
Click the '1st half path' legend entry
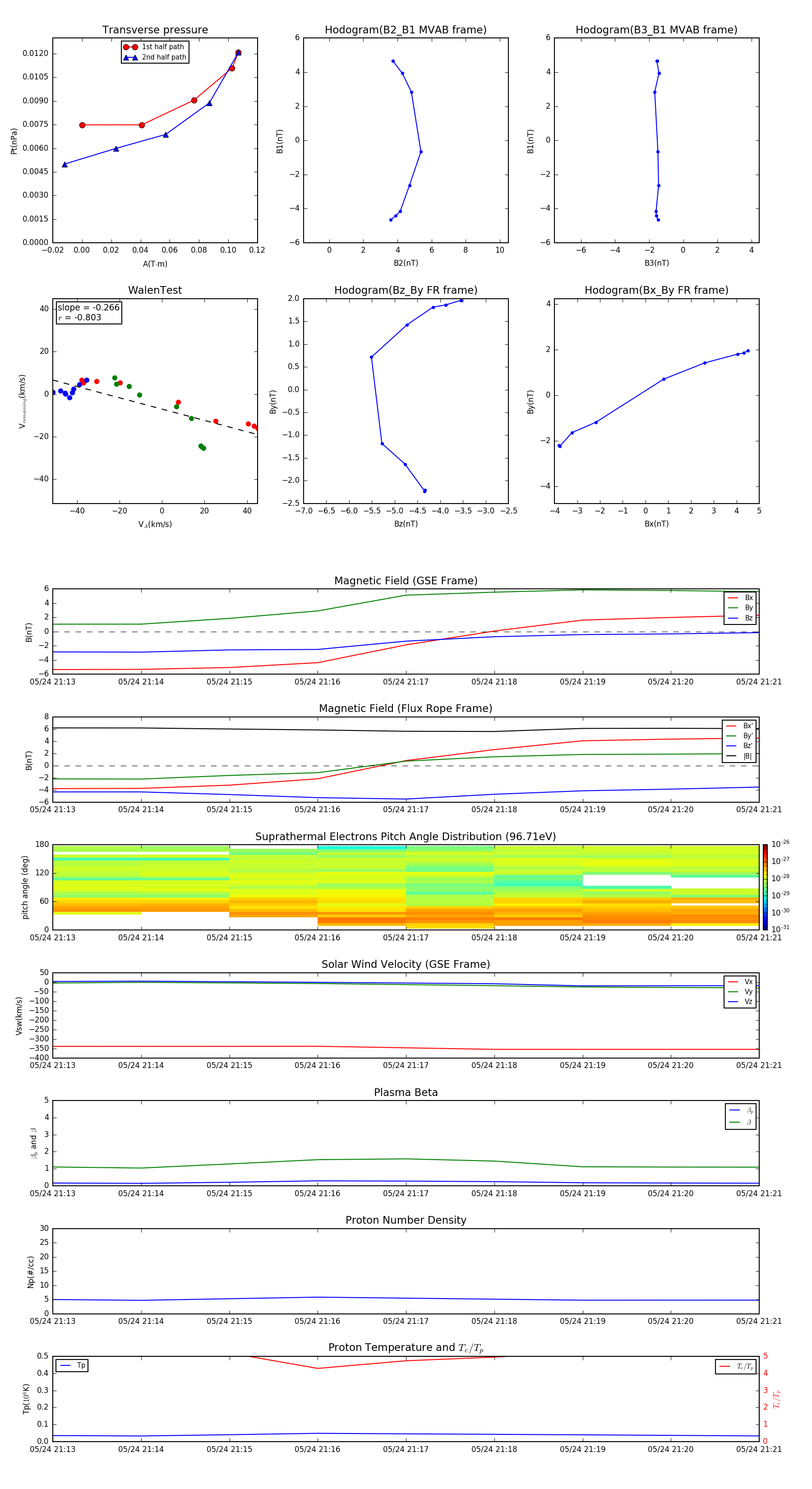click(x=155, y=47)
